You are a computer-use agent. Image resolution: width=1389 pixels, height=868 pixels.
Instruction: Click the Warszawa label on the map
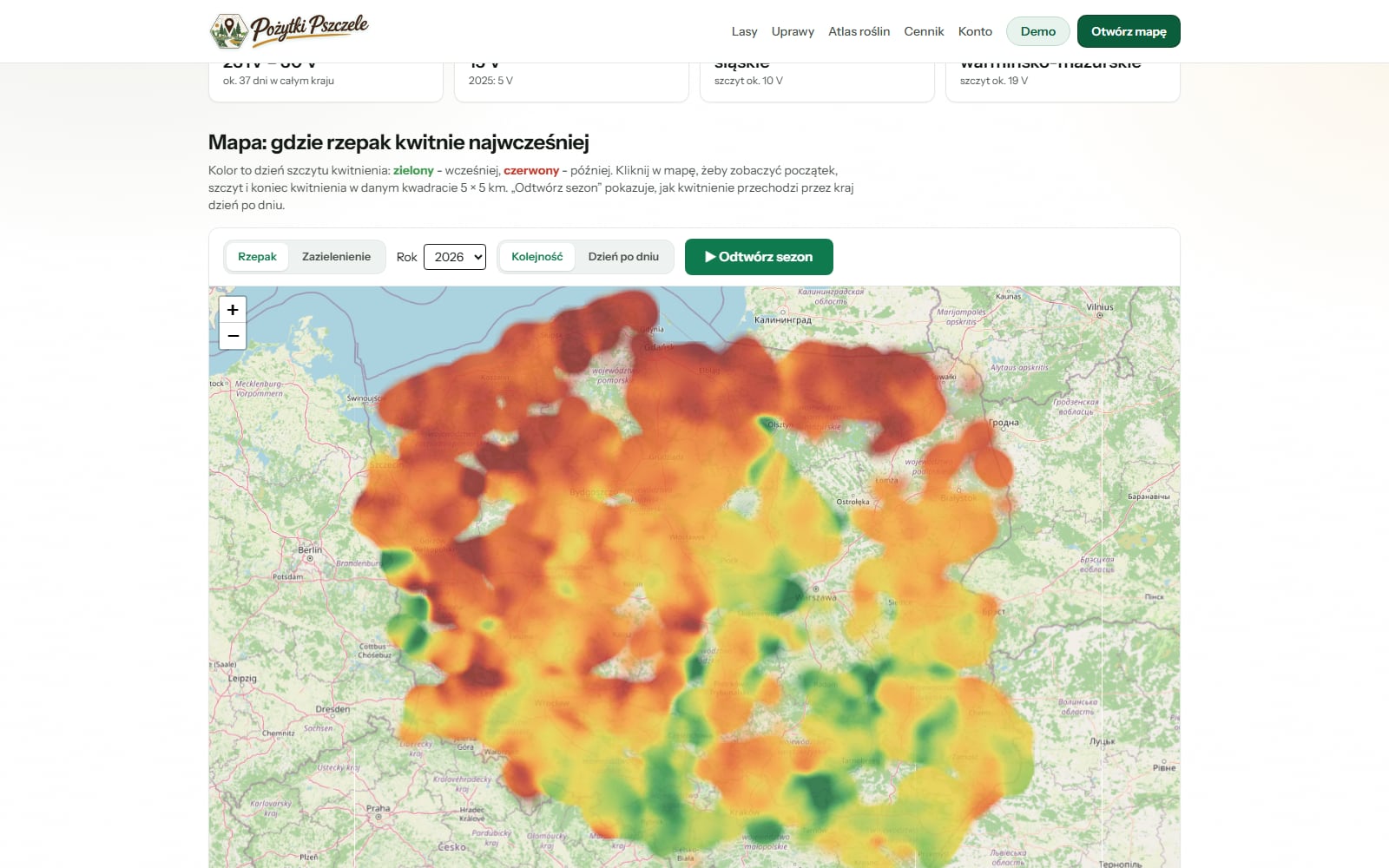click(816, 597)
